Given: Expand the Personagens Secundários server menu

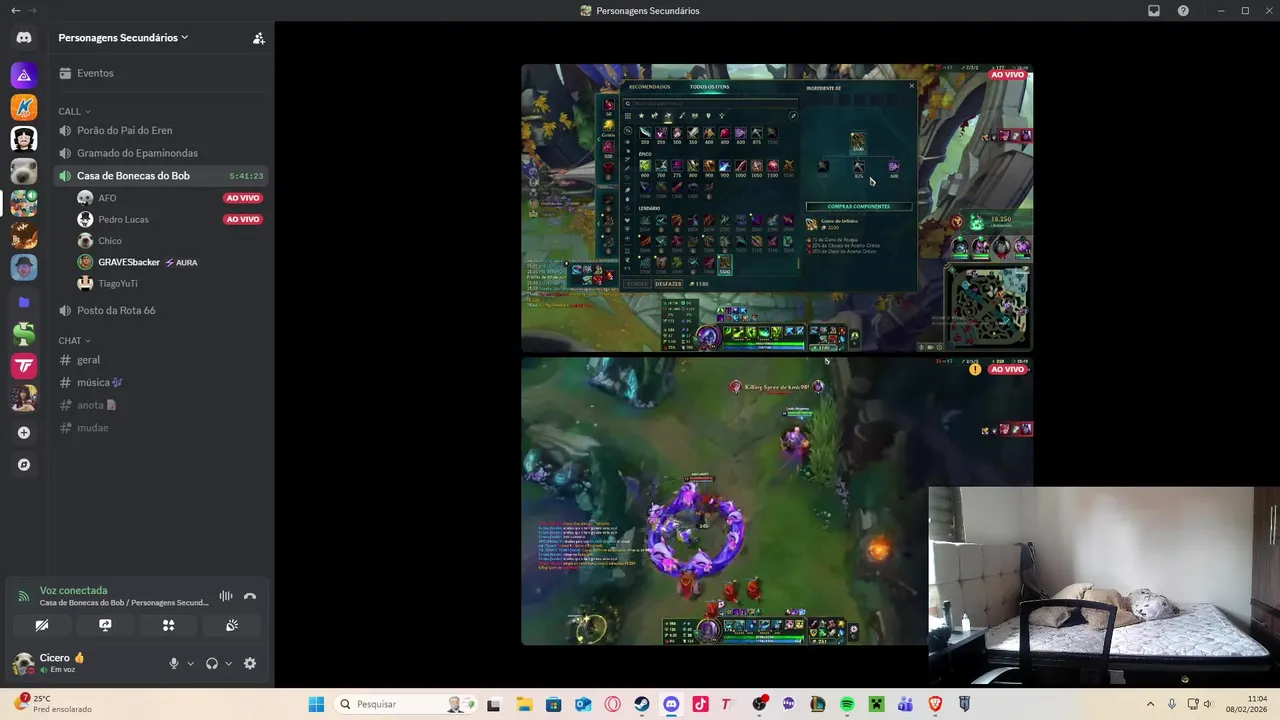Looking at the screenshot, I should [x=123, y=38].
